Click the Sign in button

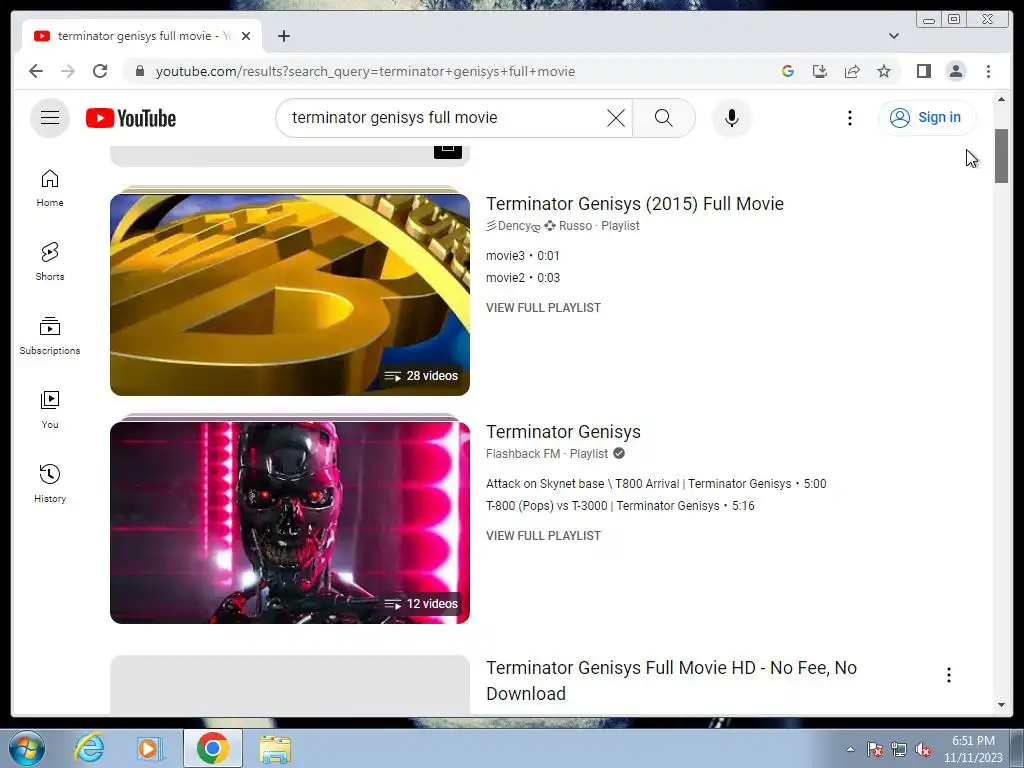click(926, 118)
